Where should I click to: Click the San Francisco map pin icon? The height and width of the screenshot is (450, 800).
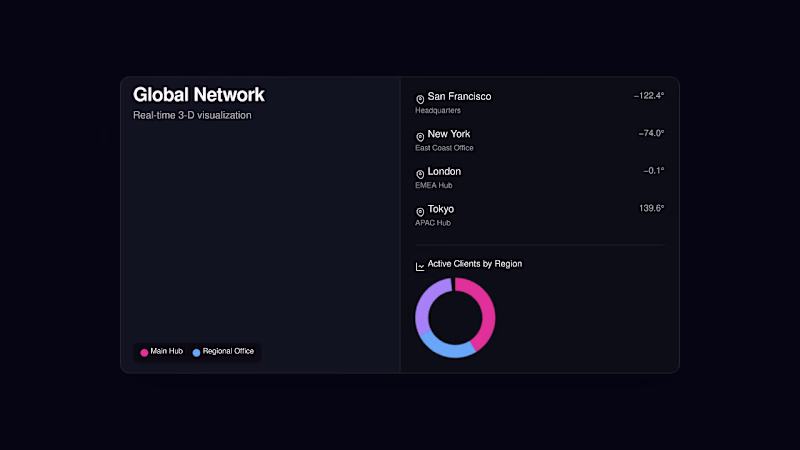pyautogui.click(x=420, y=99)
